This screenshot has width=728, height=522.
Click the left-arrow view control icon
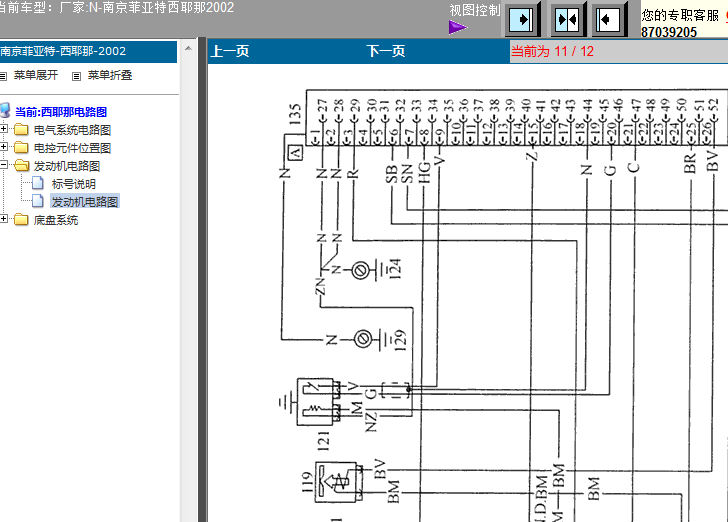(x=609, y=20)
